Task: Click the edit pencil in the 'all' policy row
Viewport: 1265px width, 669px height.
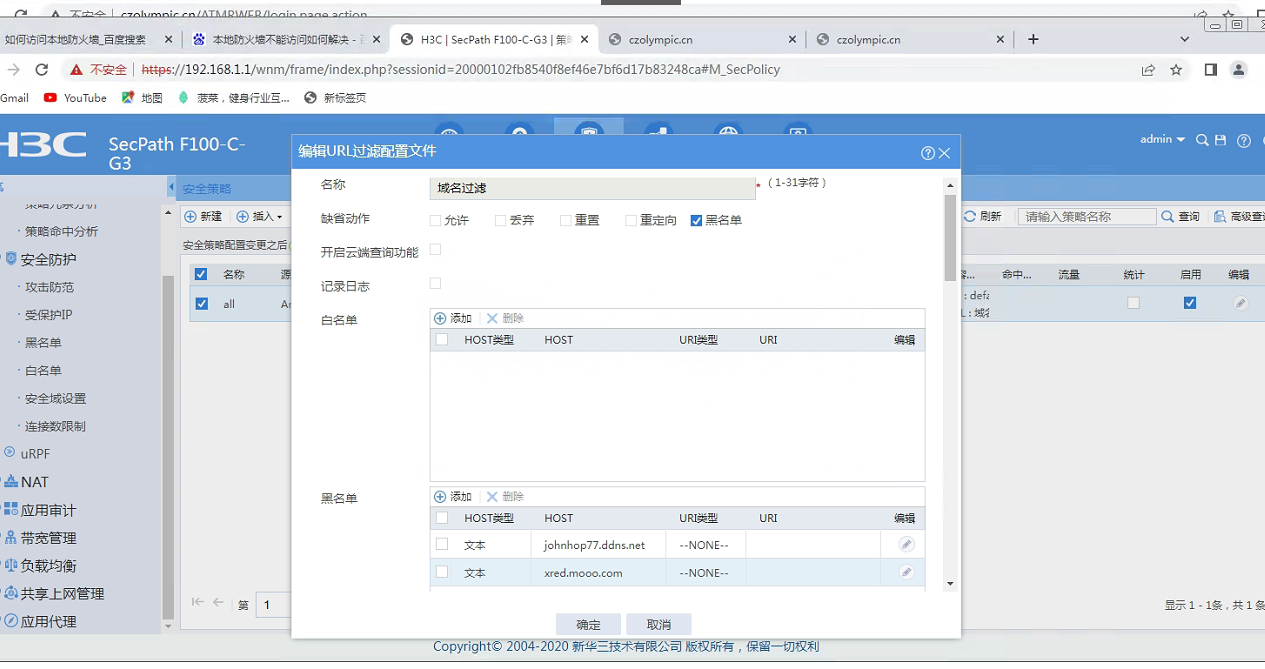Action: 1240,303
